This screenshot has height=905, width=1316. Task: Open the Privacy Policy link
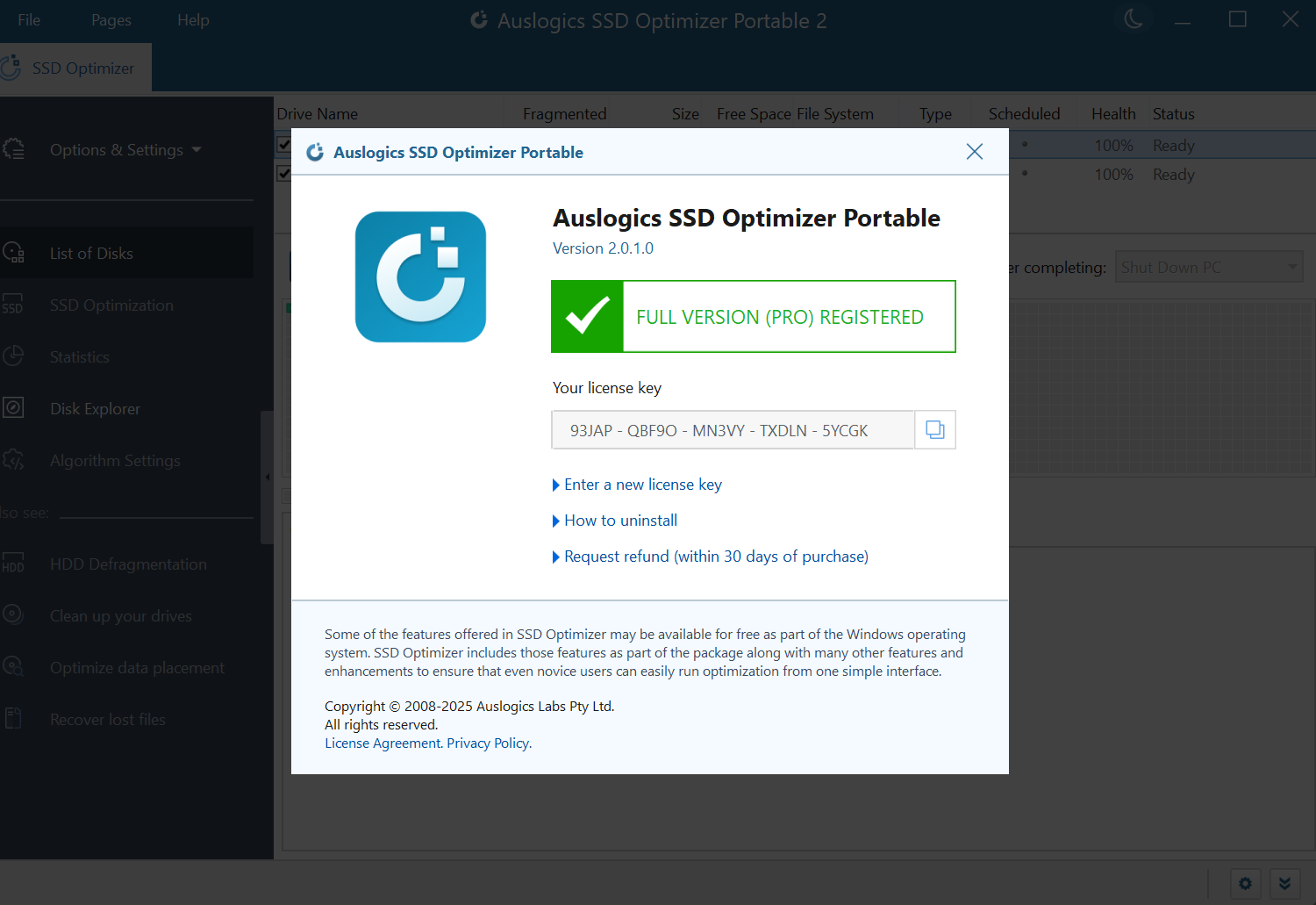pyautogui.click(x=488, y=743)
